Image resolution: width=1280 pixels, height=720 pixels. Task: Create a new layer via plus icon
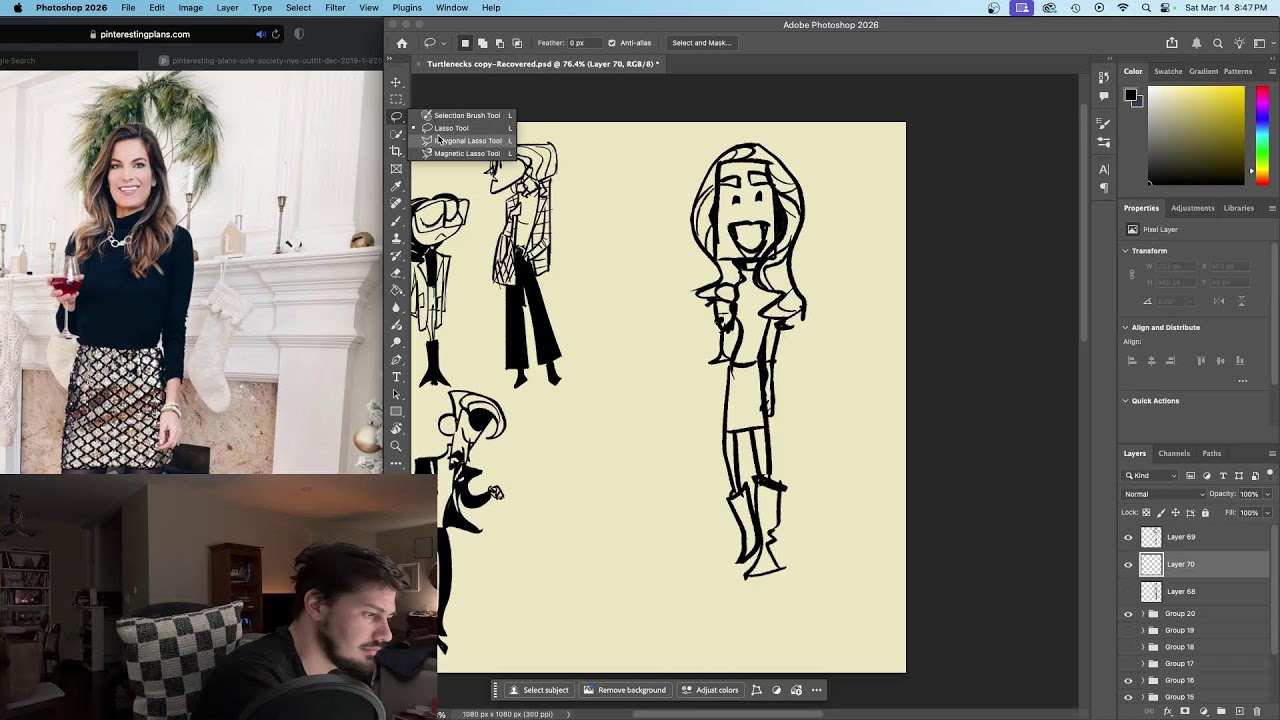tap(1239, 712)
